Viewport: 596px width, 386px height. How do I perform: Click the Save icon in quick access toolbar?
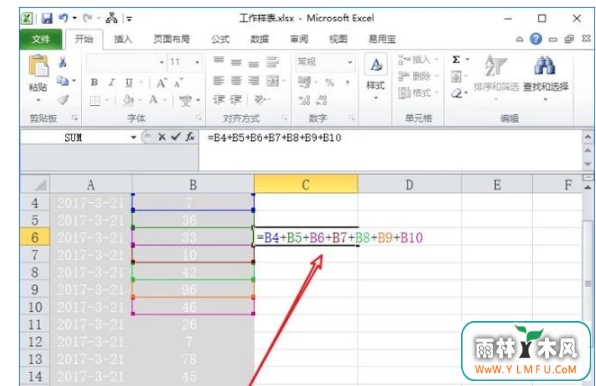(47, 18)
